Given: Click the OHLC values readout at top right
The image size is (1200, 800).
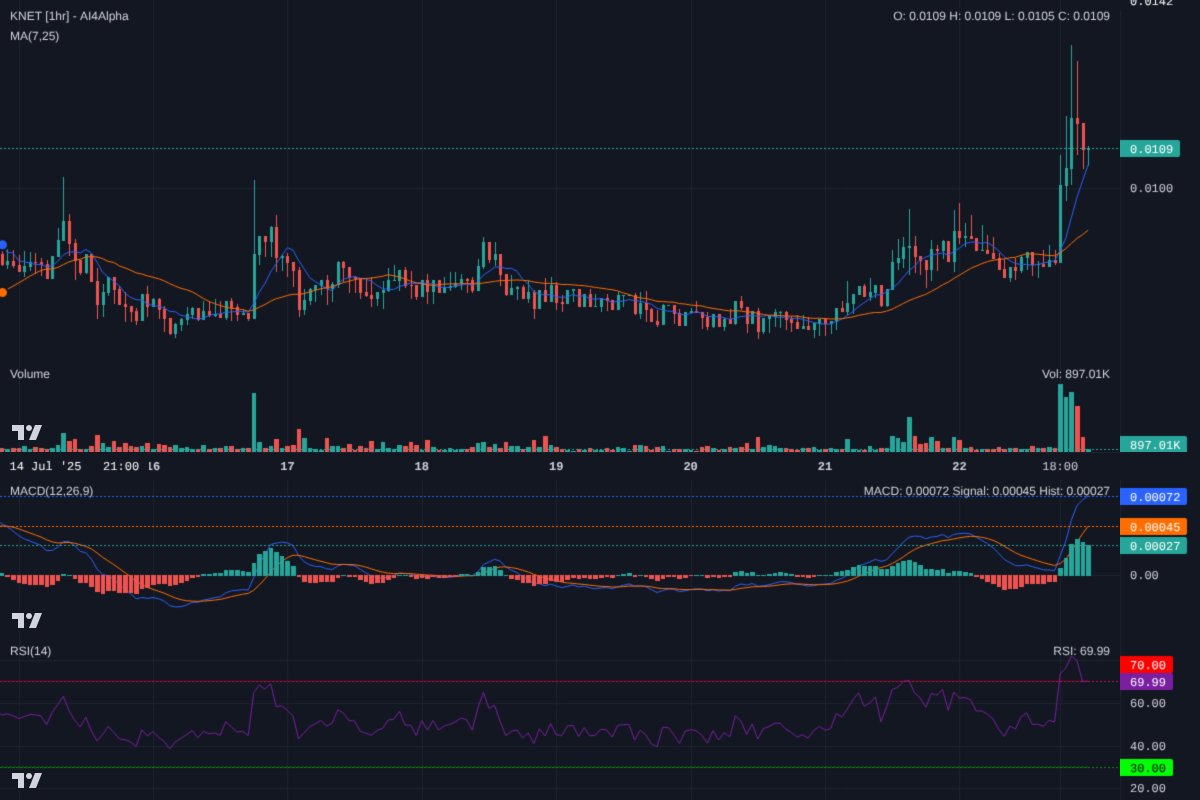Looking at the screenshot, I should 1001,16.
